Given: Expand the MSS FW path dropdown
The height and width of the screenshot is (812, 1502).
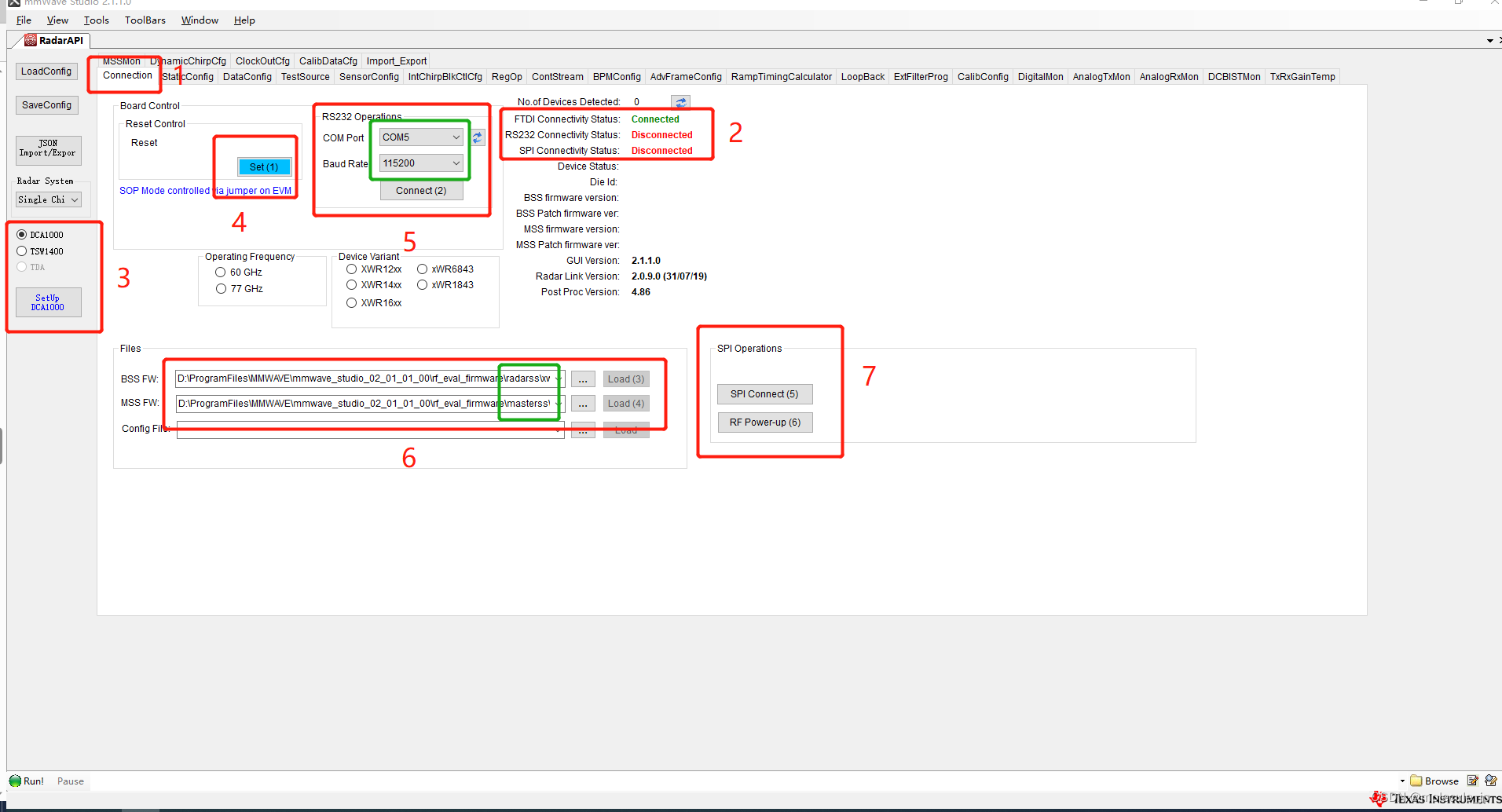Looking at the screenshot, I should pos(559,404).
